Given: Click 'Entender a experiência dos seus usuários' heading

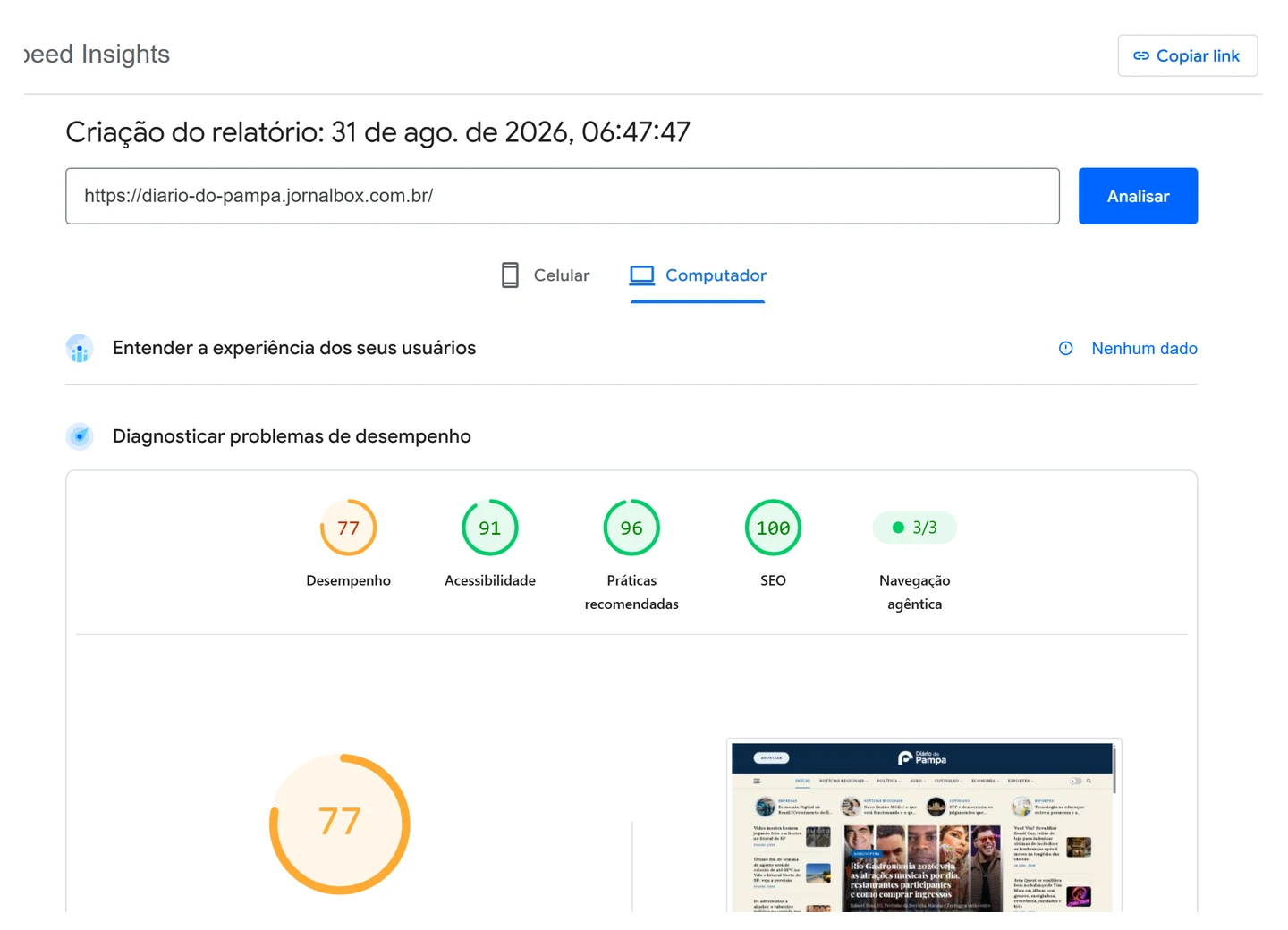Looking at the screenshot, I should (x=294, y=348).
